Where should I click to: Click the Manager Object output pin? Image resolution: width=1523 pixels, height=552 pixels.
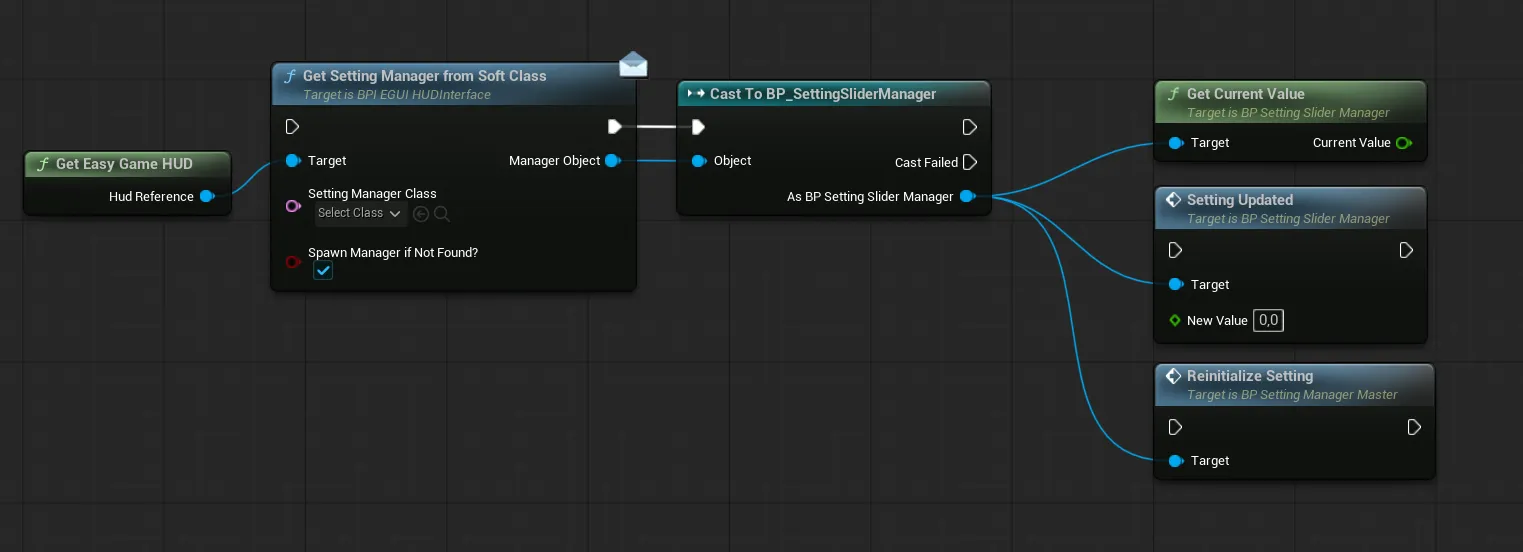point(612,161)
